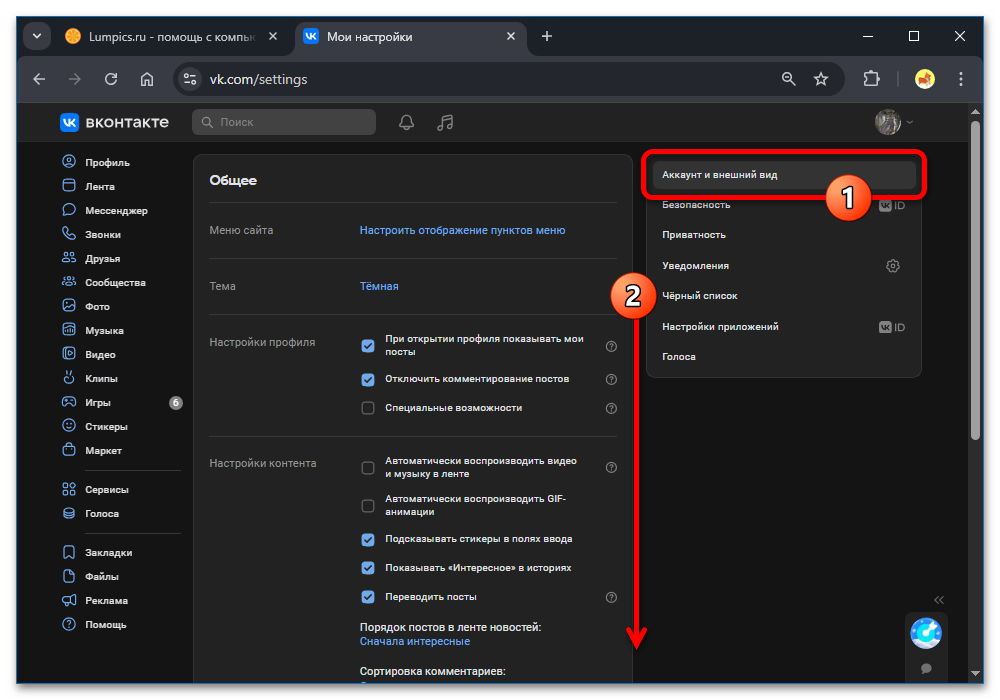Click the page vertical scrollbar thumb

coord(974,281)
